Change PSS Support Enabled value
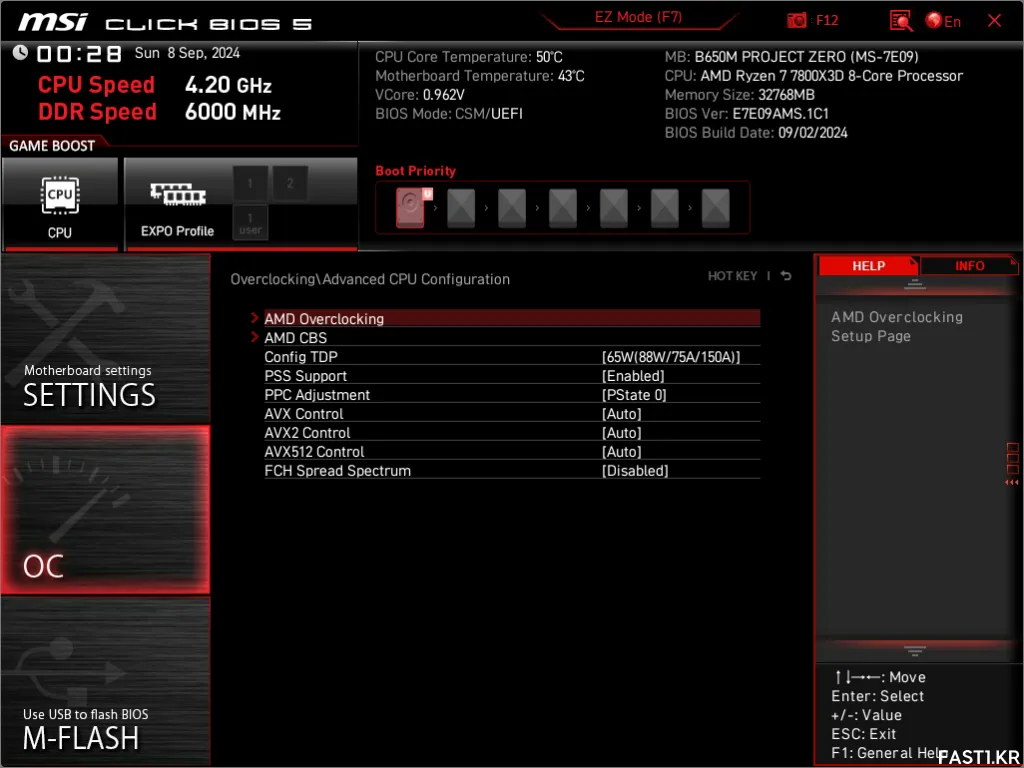 (x=633, y=376)
